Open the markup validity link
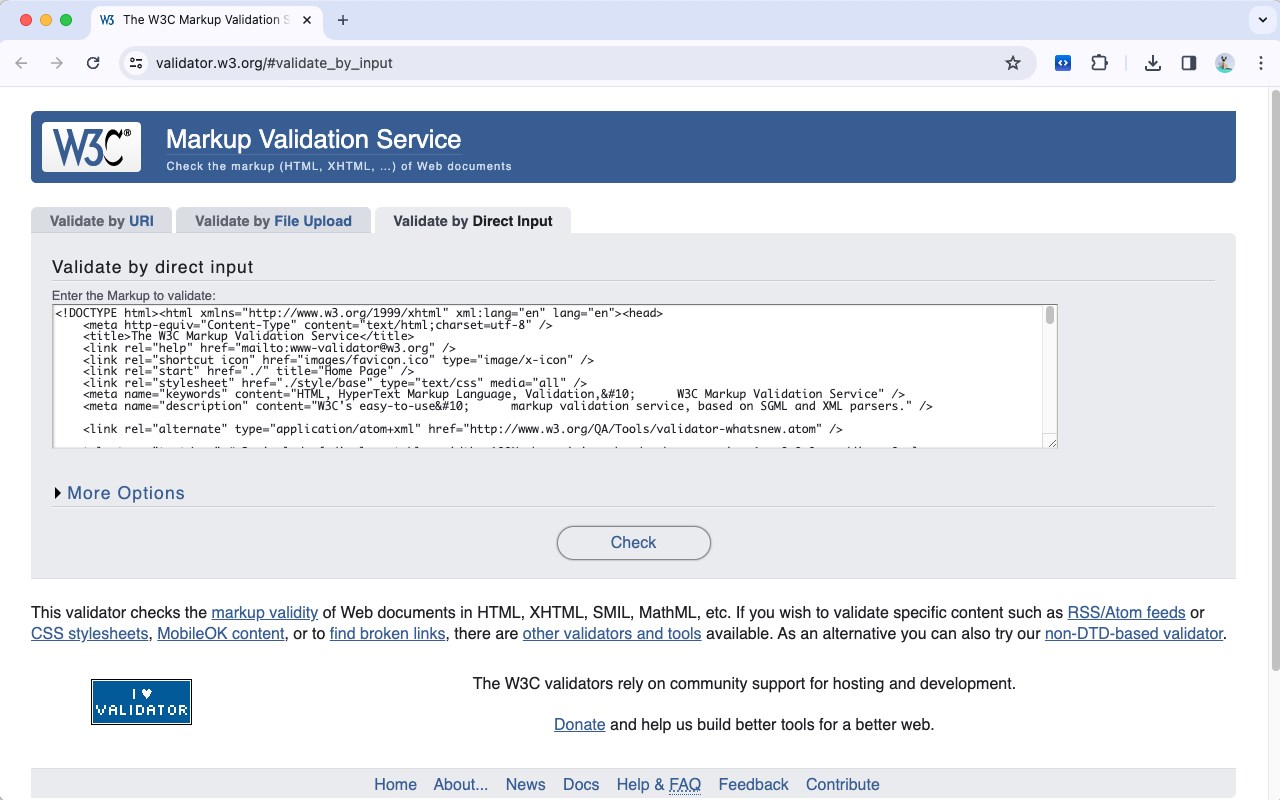1280x800 pixels. pos(265,612)
